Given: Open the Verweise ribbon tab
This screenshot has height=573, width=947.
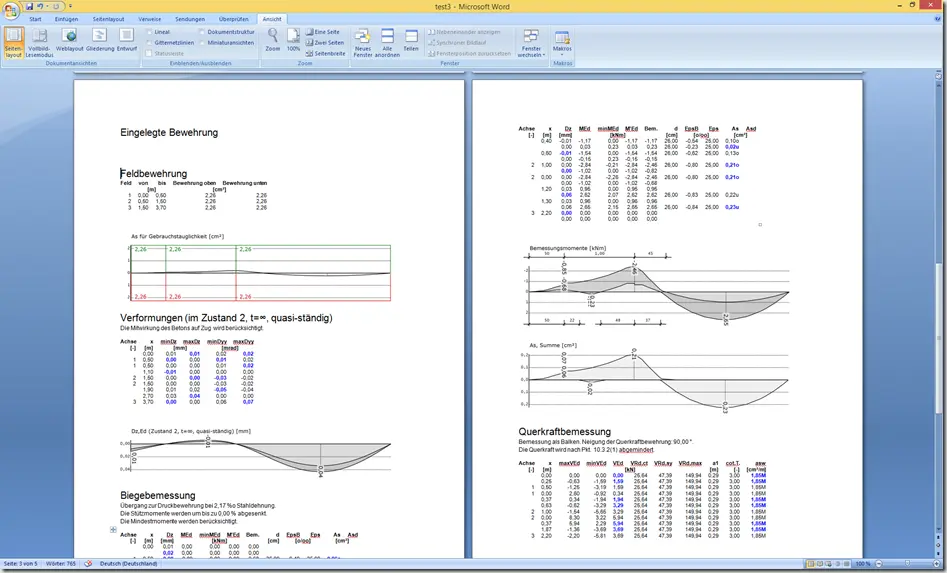Looking at the screenshot, I should 150,19.
